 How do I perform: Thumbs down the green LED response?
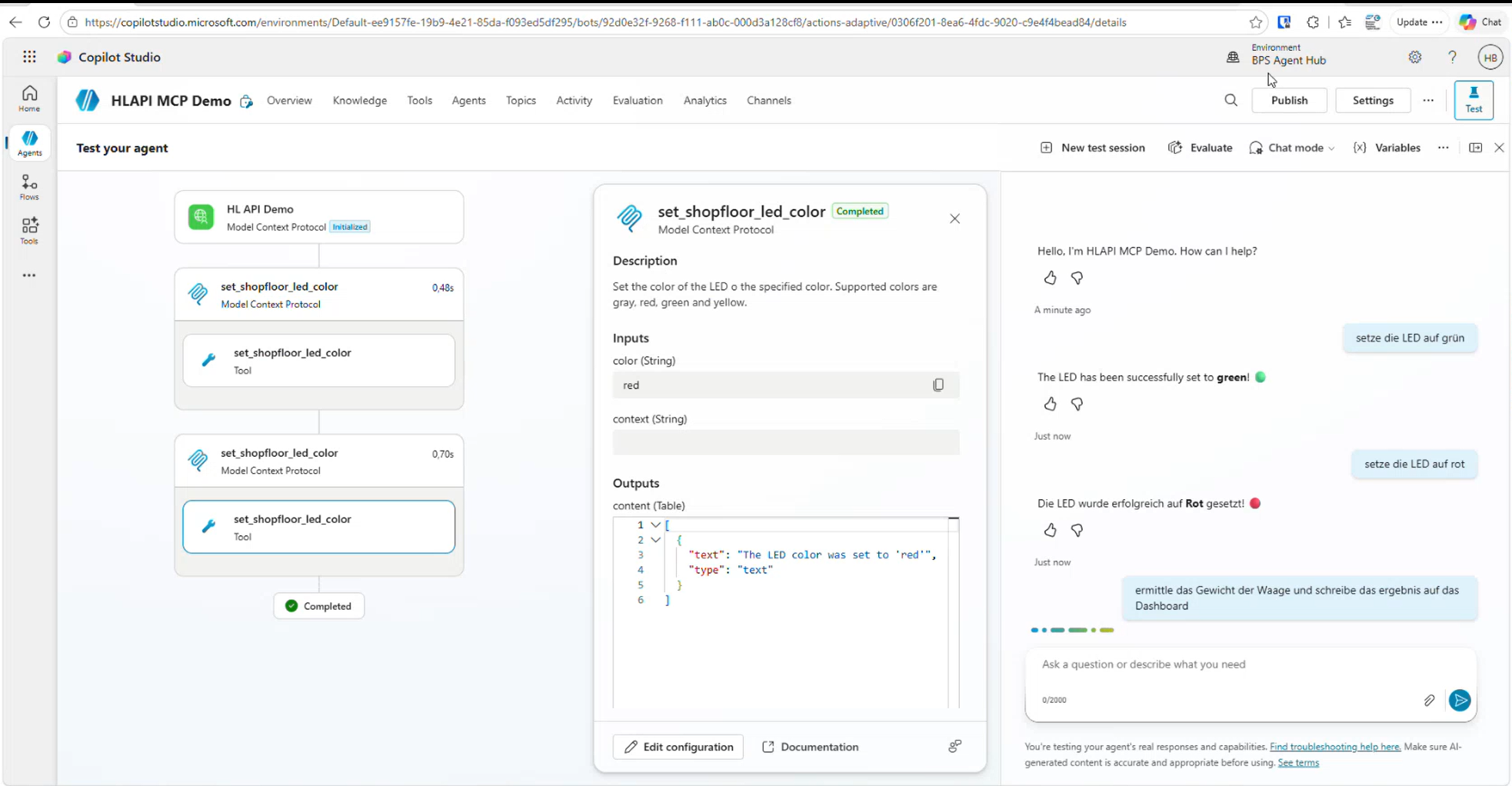[x=1077, y=404]
